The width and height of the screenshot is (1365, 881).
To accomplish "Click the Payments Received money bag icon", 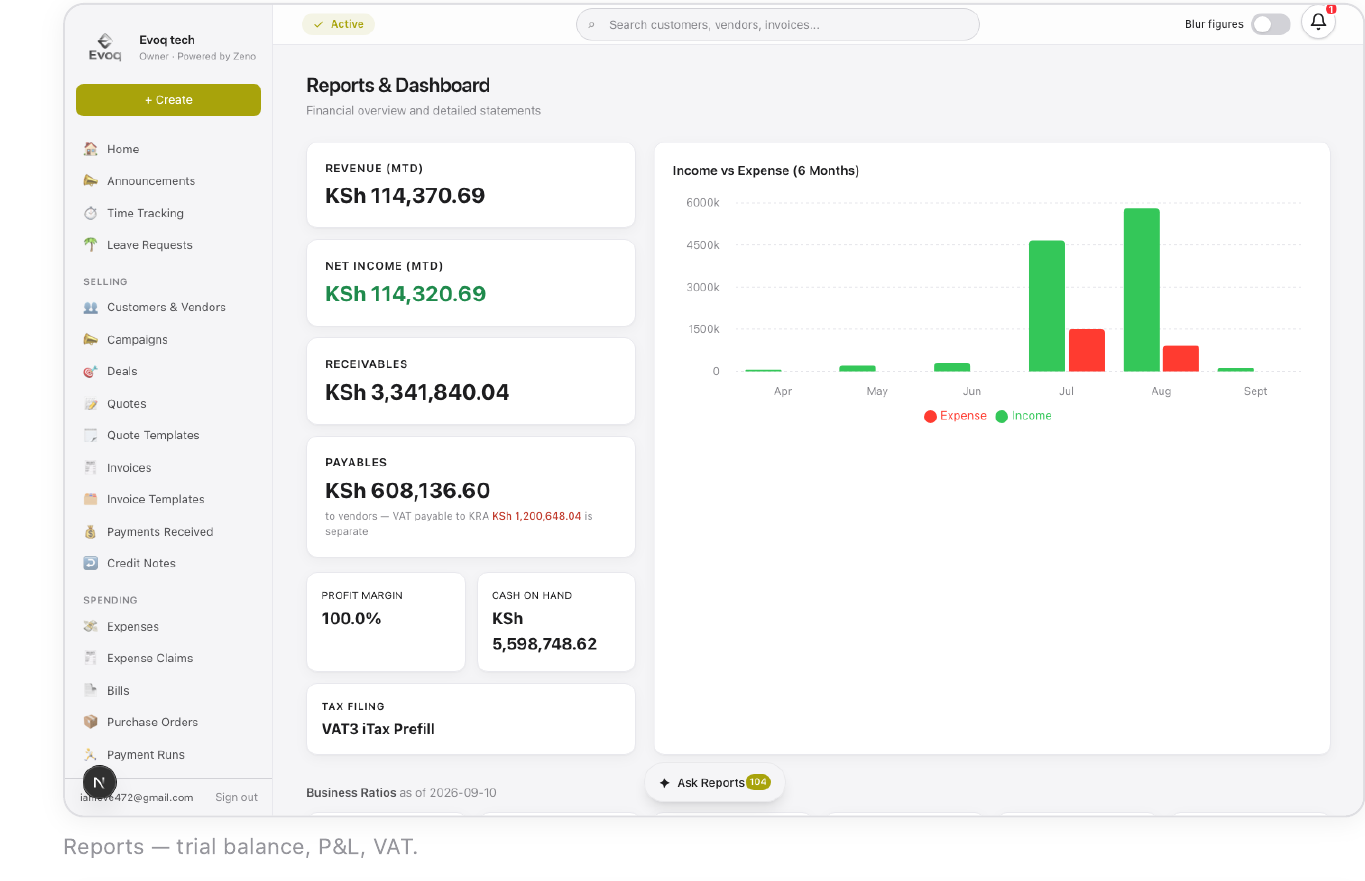I will [x=91, y=532].
